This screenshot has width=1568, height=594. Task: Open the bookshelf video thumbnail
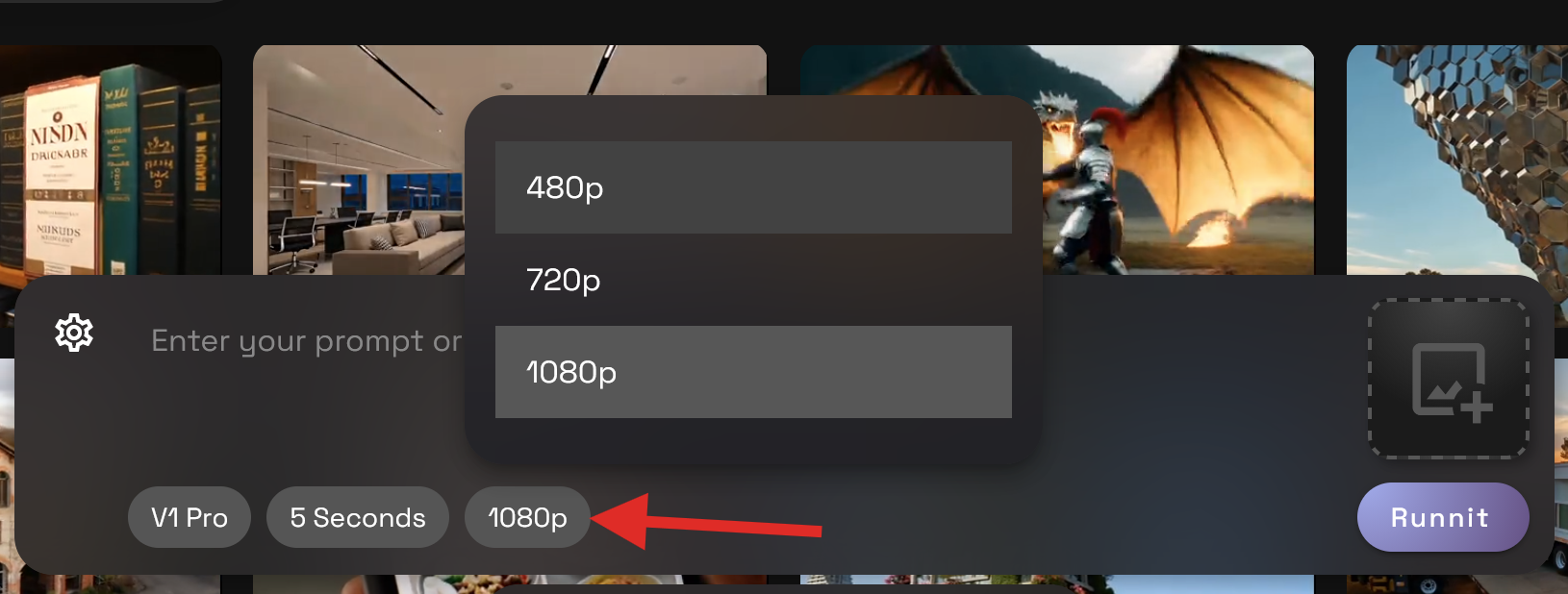111,160
